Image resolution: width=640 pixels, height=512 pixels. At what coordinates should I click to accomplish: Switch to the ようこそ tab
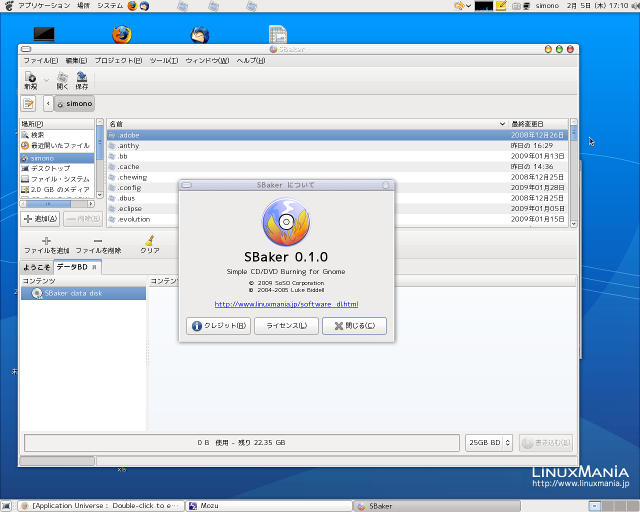click(x=37, y=267)
